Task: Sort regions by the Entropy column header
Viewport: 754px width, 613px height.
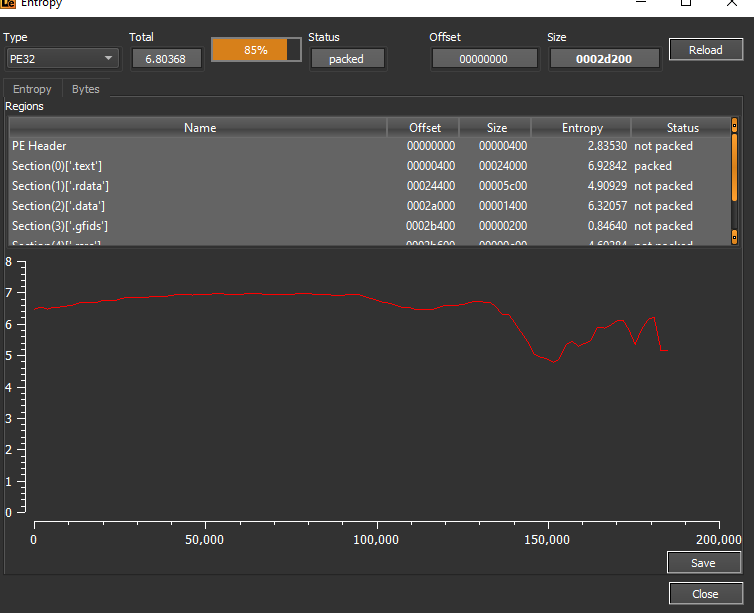Action: [x=582, y=128]
